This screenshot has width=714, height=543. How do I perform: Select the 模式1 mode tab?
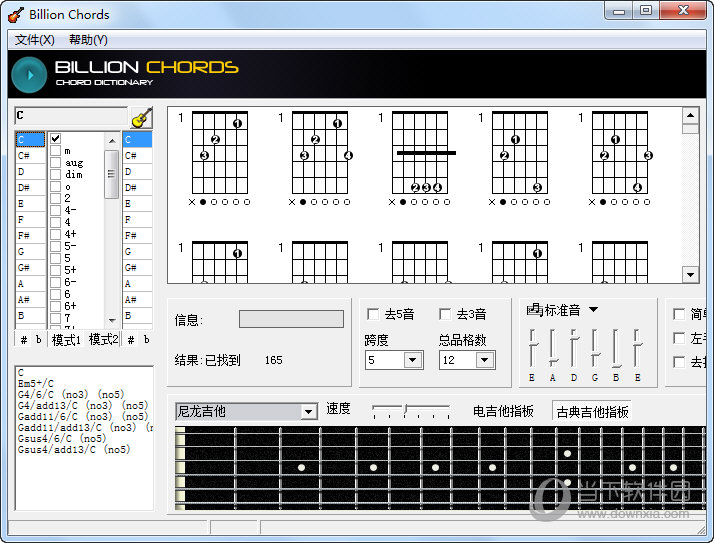click(66, 340)
